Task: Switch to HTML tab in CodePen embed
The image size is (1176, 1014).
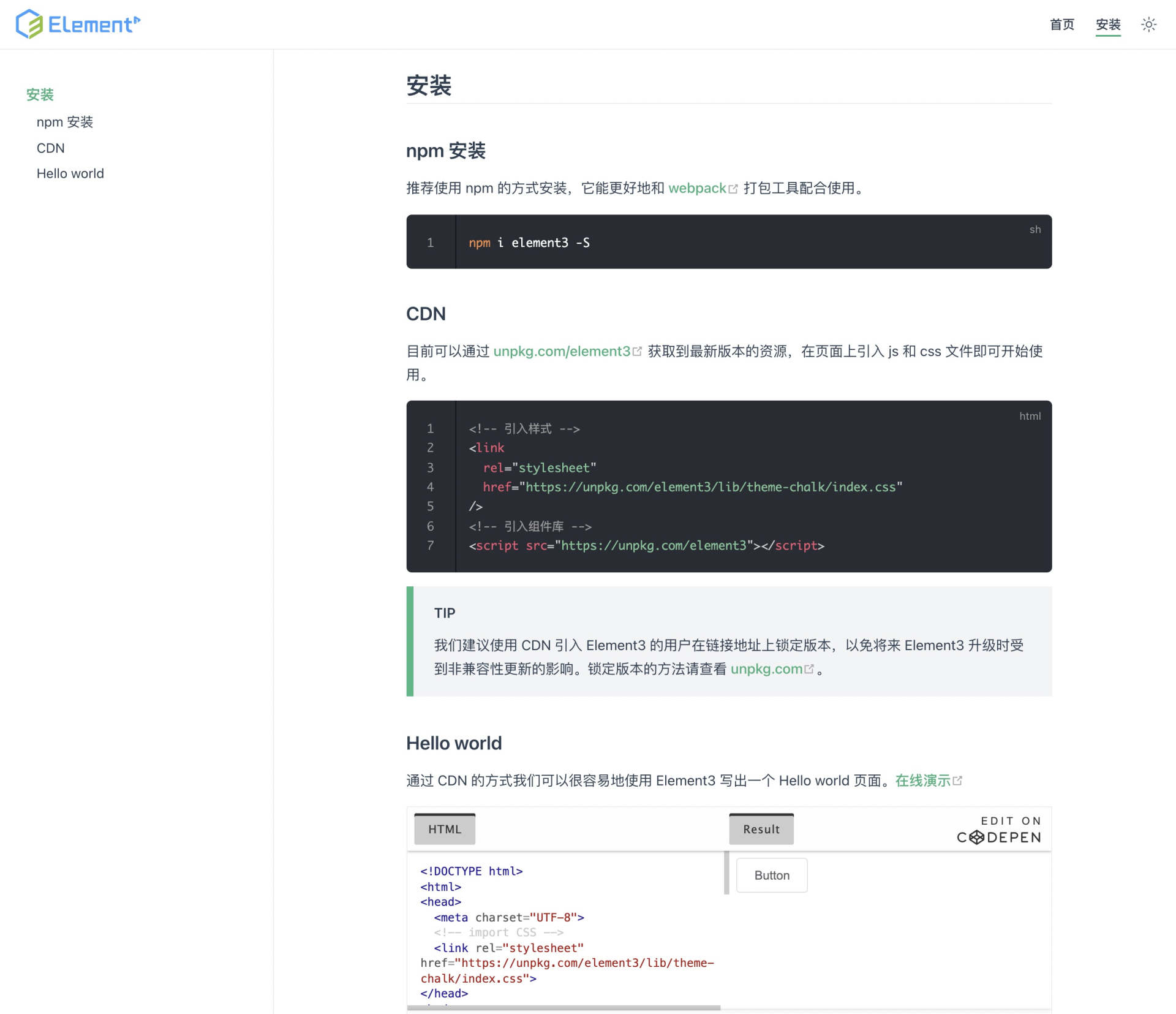Action: point(445,829)
